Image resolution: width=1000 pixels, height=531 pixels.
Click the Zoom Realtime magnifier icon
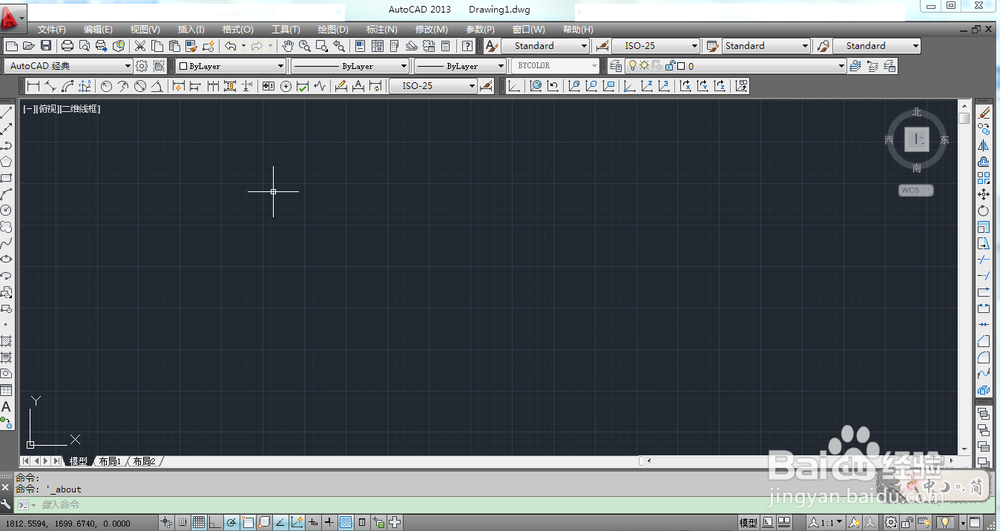click(305, 46)
